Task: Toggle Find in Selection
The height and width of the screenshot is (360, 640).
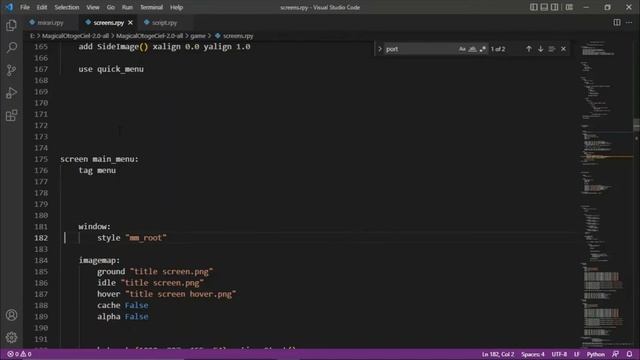Action: [x=552, y=49]
